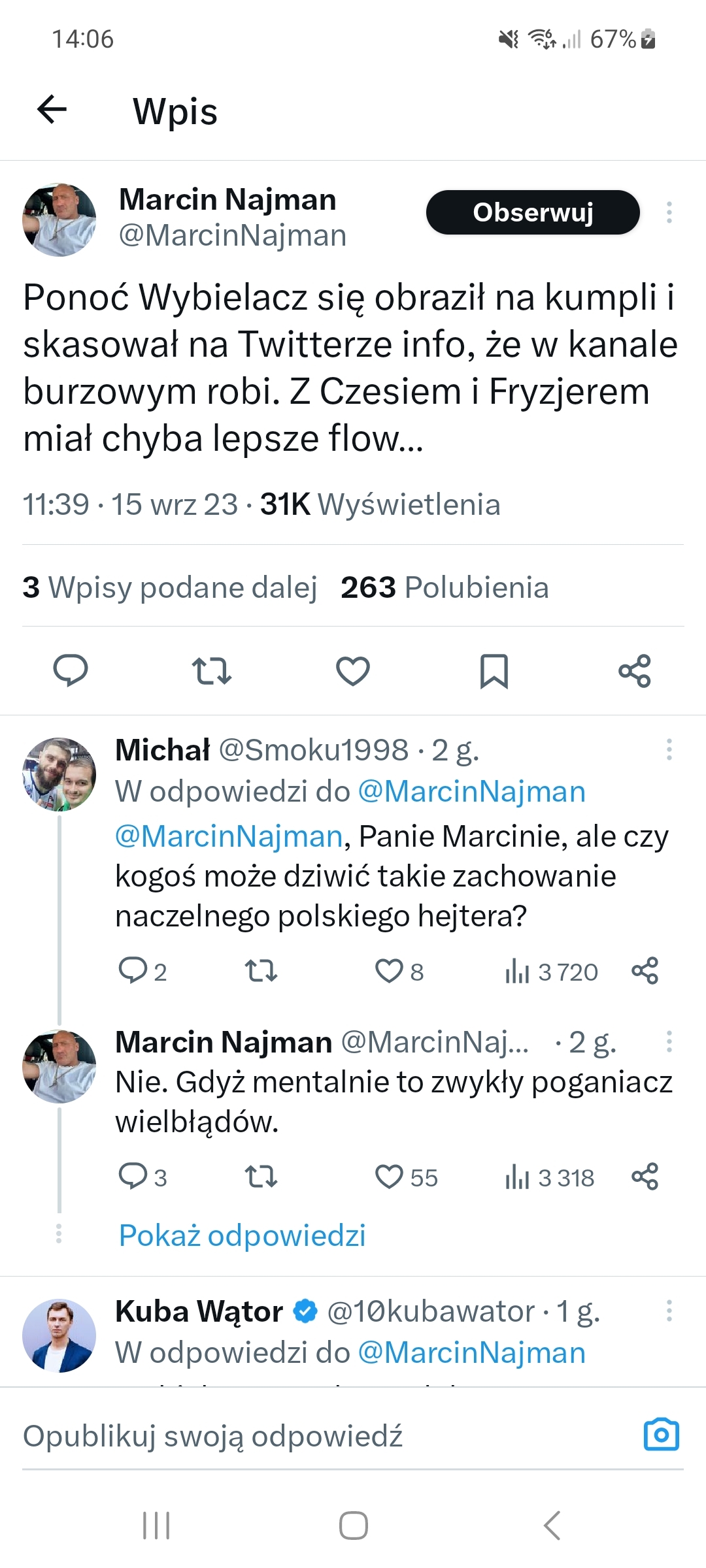Like Michał's reply with 8 likes
The image size is (706, 1568).
(x=390, y=971)
